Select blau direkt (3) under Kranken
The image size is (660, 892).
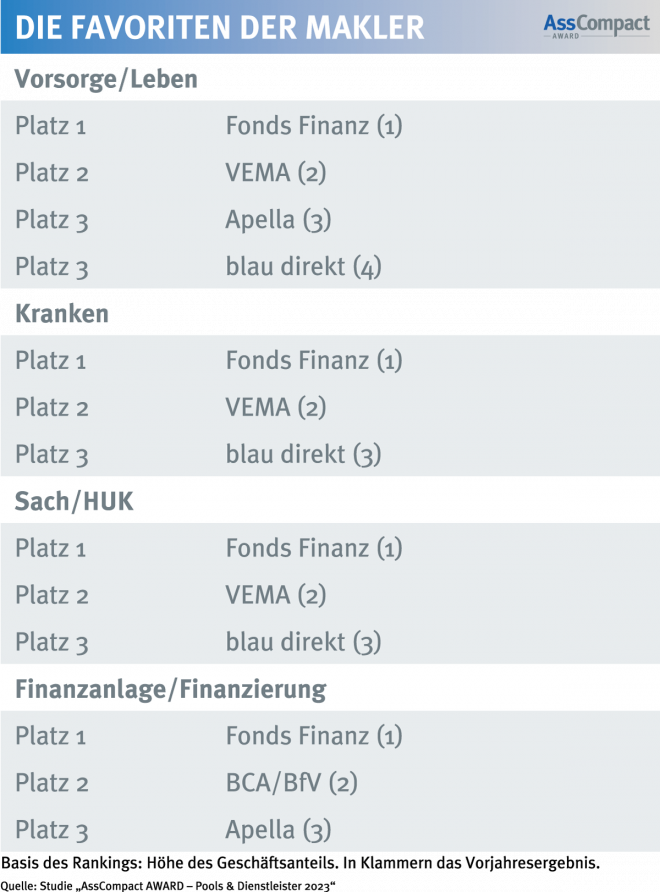303,455
